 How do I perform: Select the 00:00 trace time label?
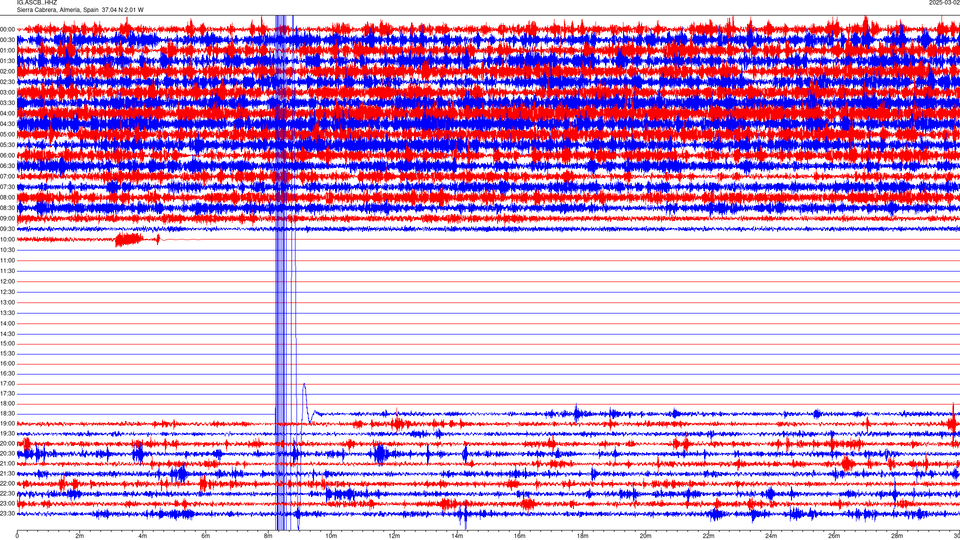(x=7, y=29)
